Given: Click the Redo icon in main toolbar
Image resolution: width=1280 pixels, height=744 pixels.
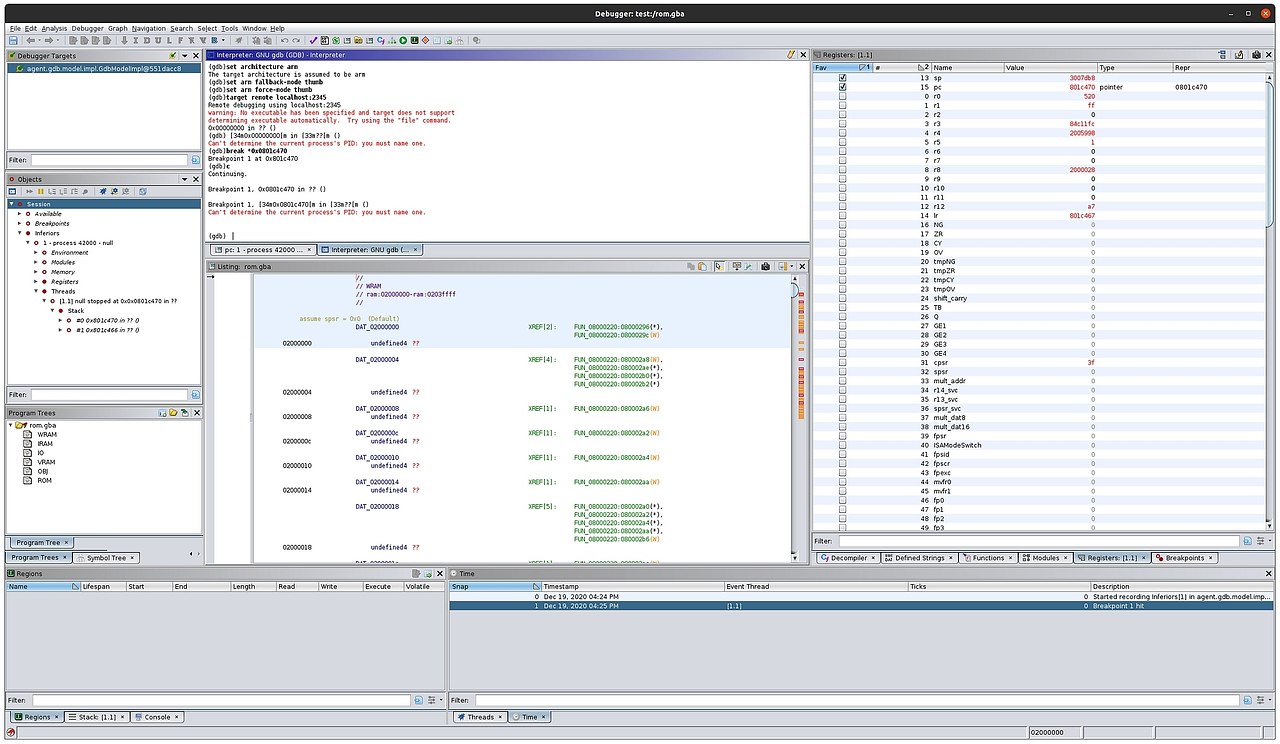Looking at the screenshot, I should click(296, 40).
